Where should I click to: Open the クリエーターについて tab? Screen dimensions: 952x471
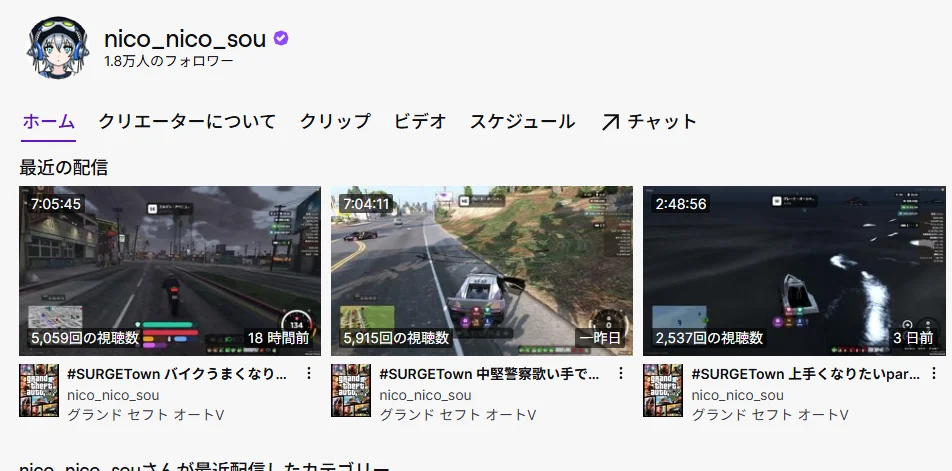tap(187, 121)
